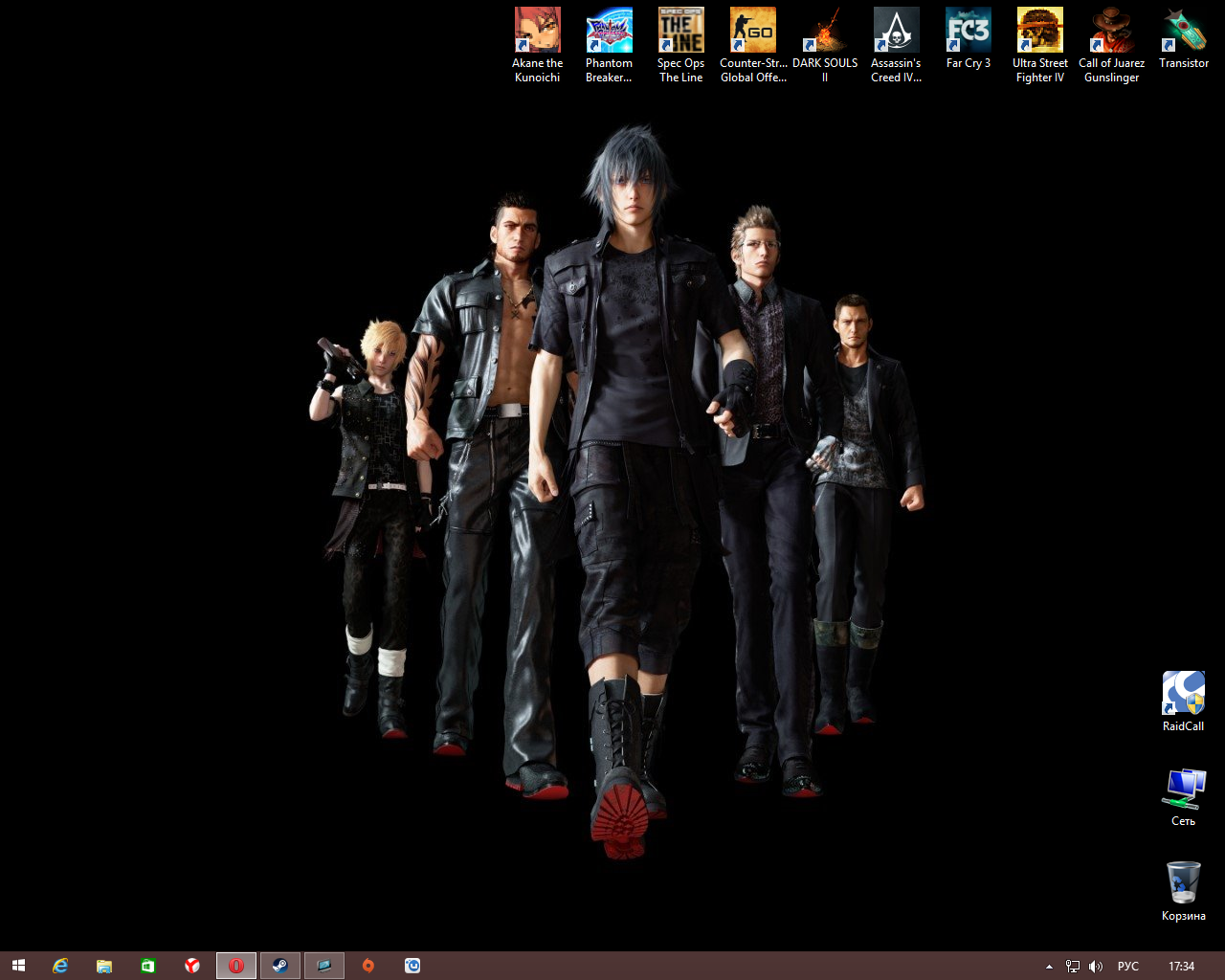The width and height of the screenshot is (1225, 980).
Task: Open the Windows Start button
Action: pyautogui.click(x=18, y=966)
